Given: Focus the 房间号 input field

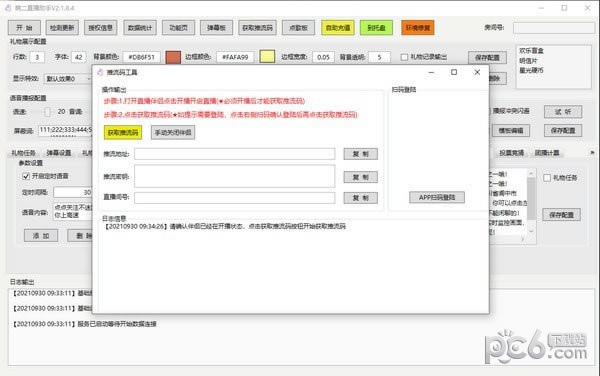Looking at the screenshot, I should [x=554, y=28].
